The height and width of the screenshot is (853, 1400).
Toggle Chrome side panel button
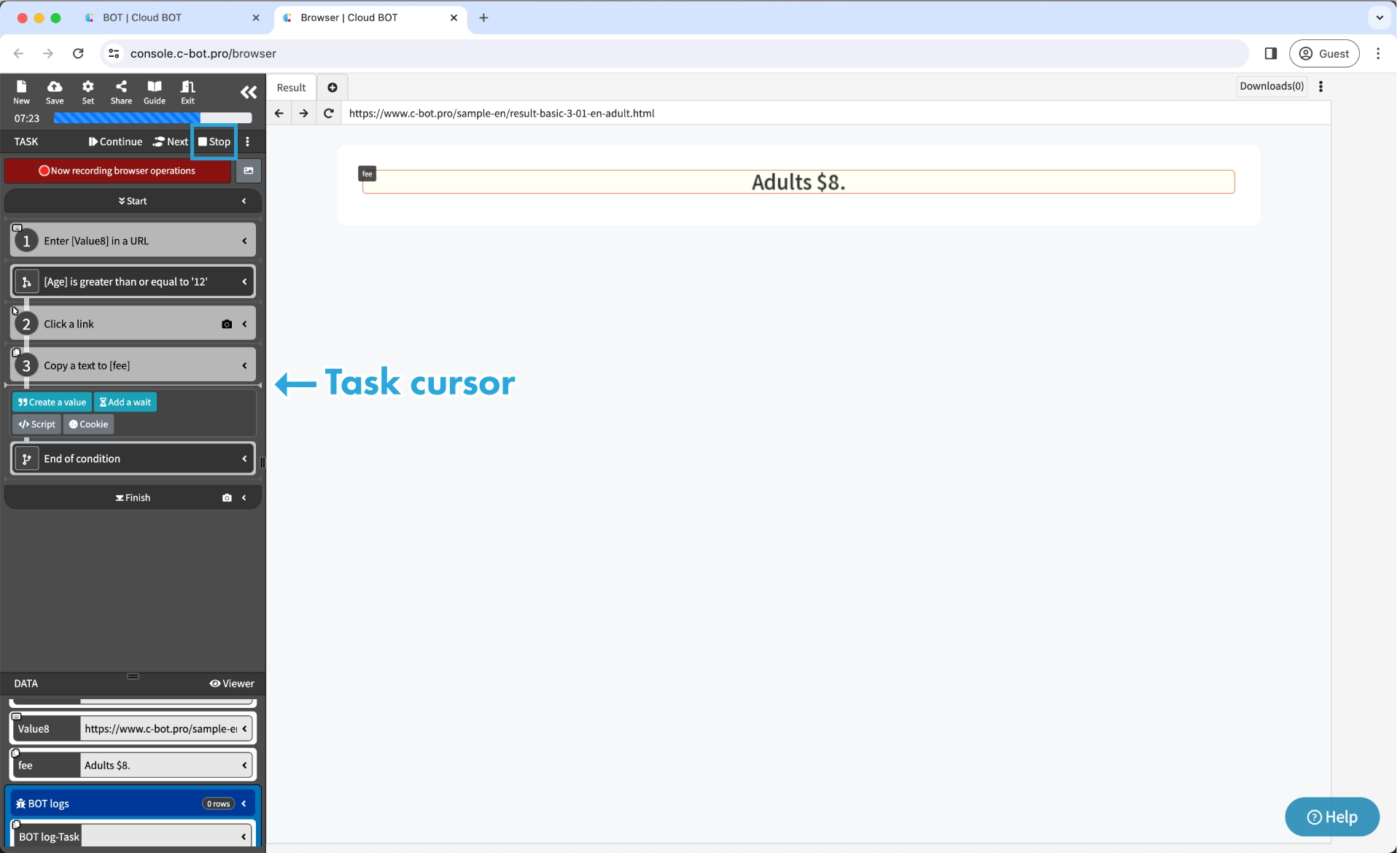tap(1270, 53)
